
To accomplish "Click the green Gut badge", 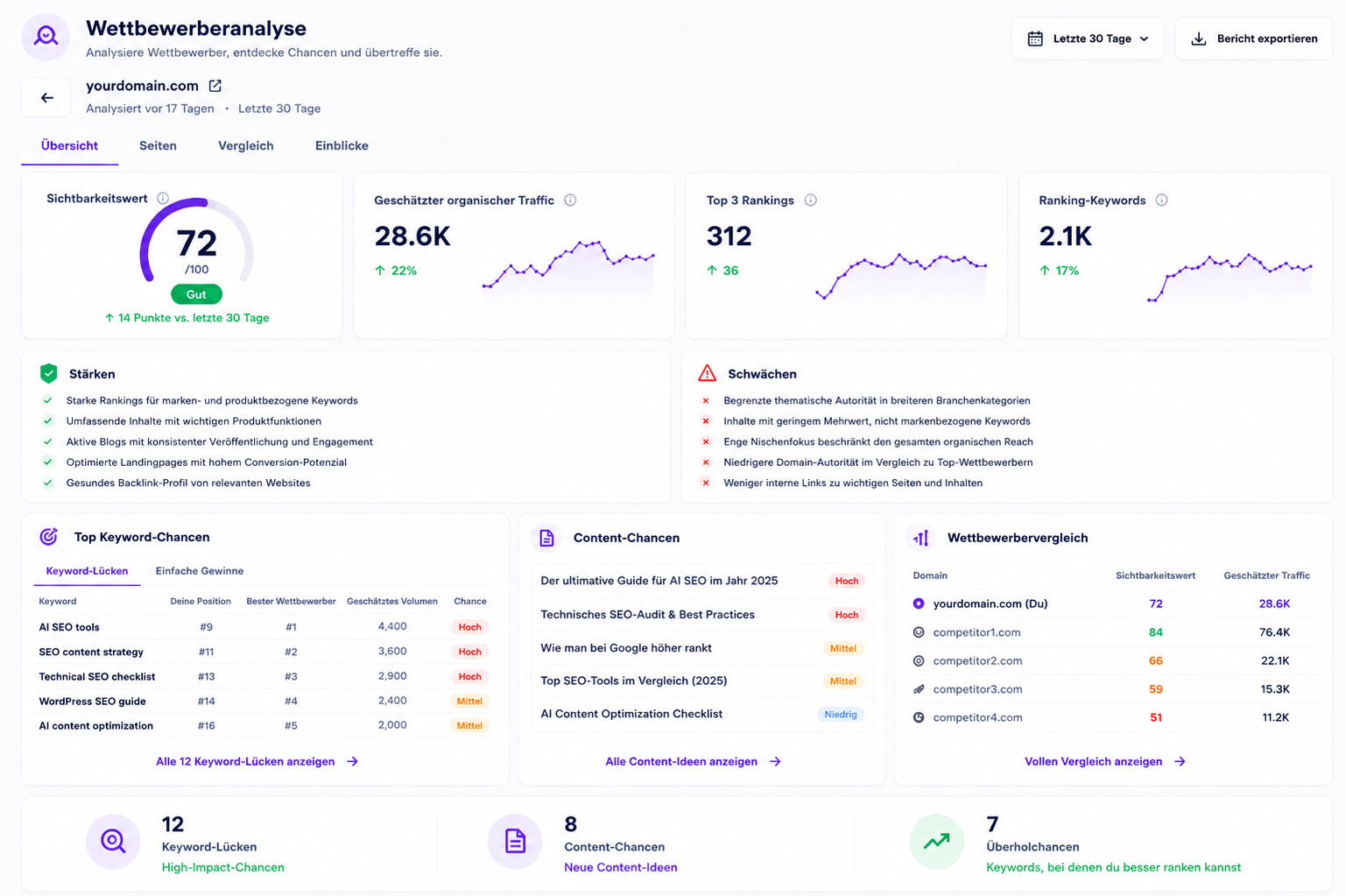I will point(196,295).
